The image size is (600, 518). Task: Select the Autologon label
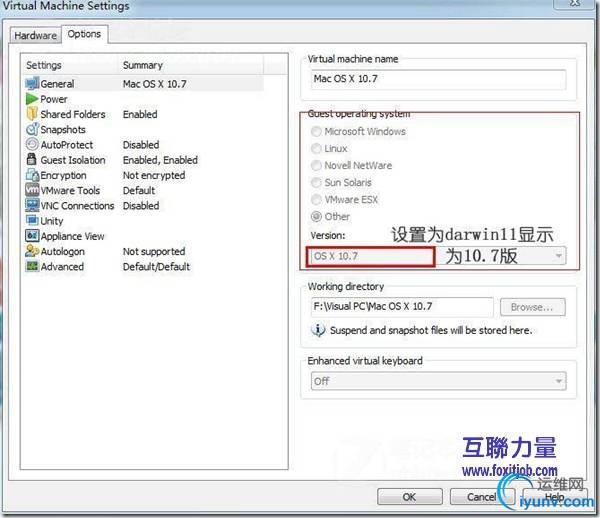62,251
